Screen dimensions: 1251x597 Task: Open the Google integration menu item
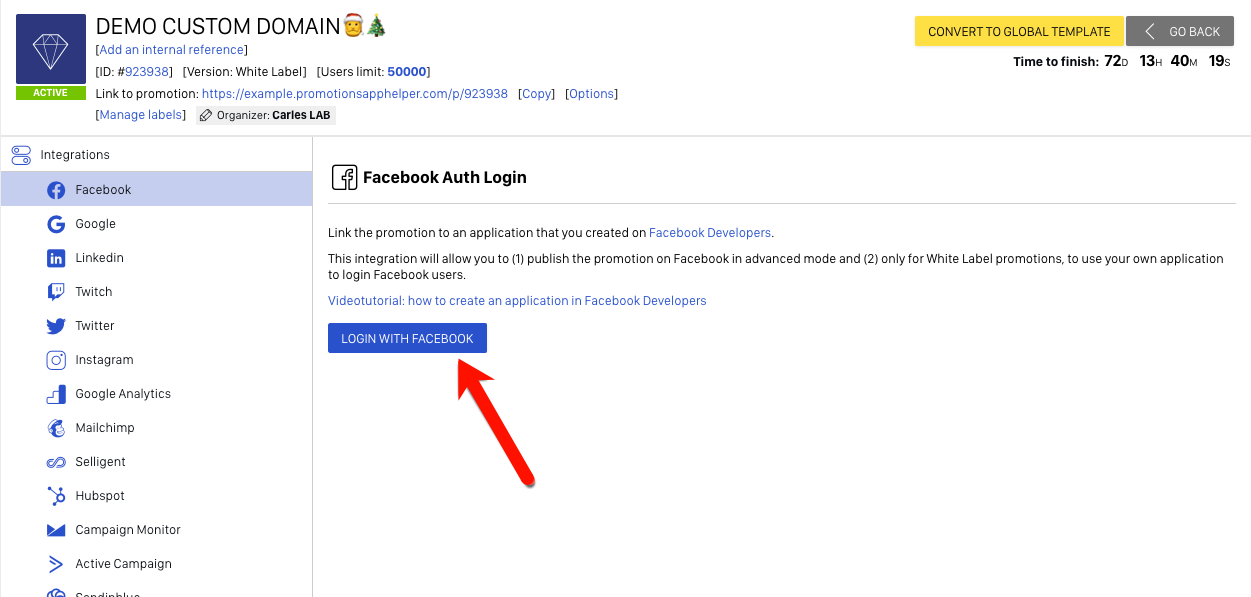(x=157, y=224)
